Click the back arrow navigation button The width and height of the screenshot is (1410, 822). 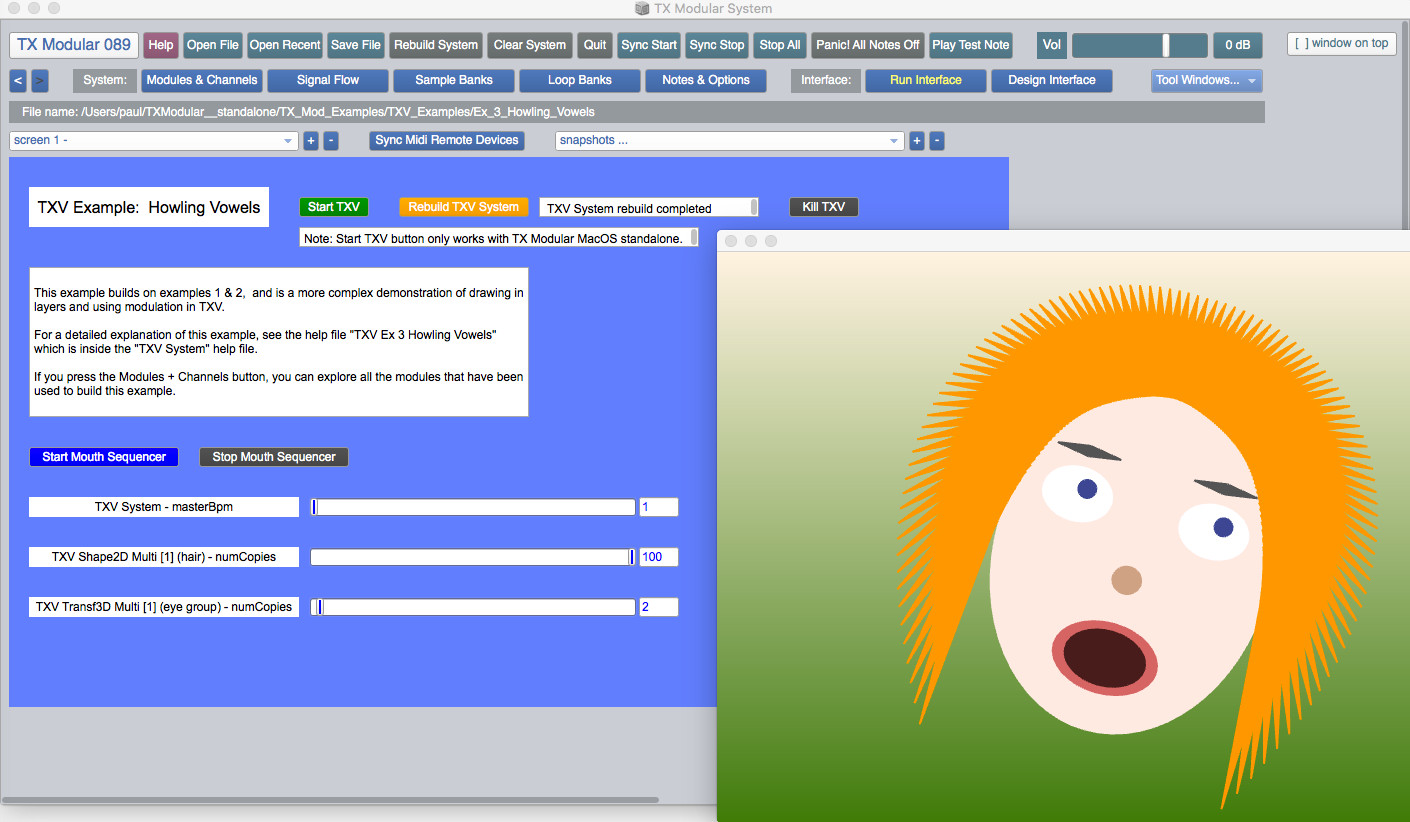(18, 80)
